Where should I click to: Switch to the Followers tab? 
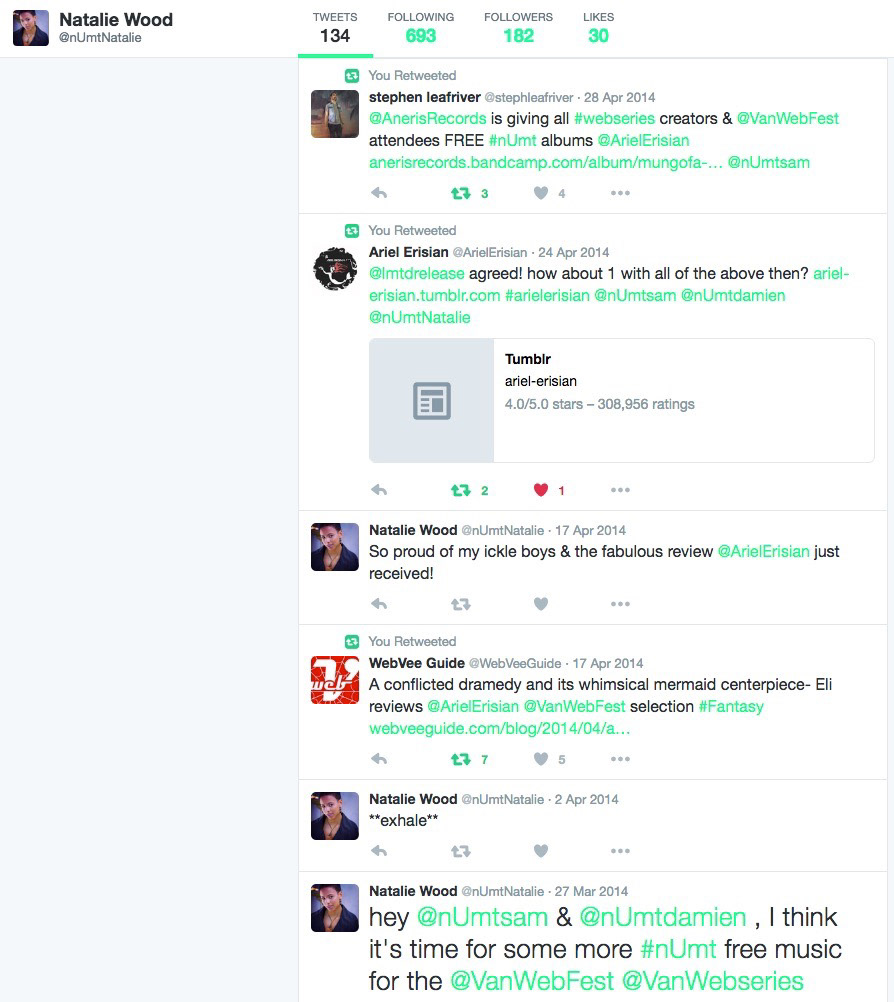(518, 28)
